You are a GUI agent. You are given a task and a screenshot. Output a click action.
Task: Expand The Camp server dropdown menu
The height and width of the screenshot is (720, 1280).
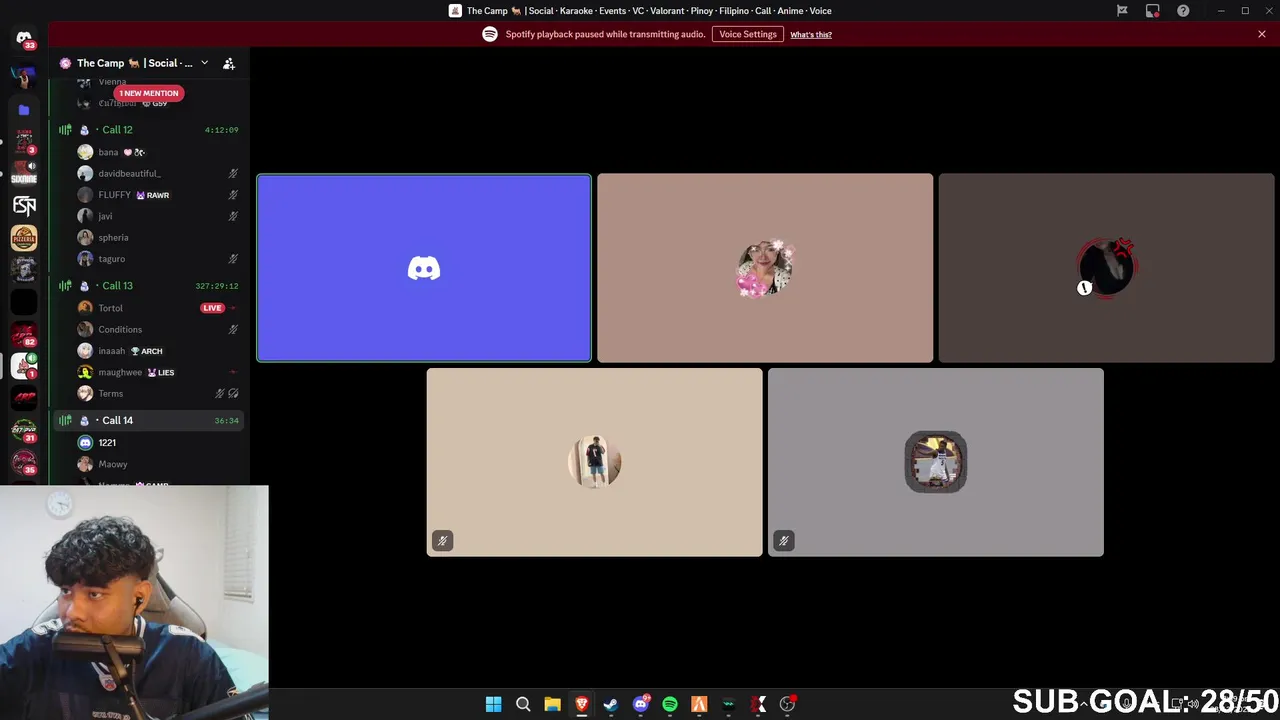click(x=204, y=63)
